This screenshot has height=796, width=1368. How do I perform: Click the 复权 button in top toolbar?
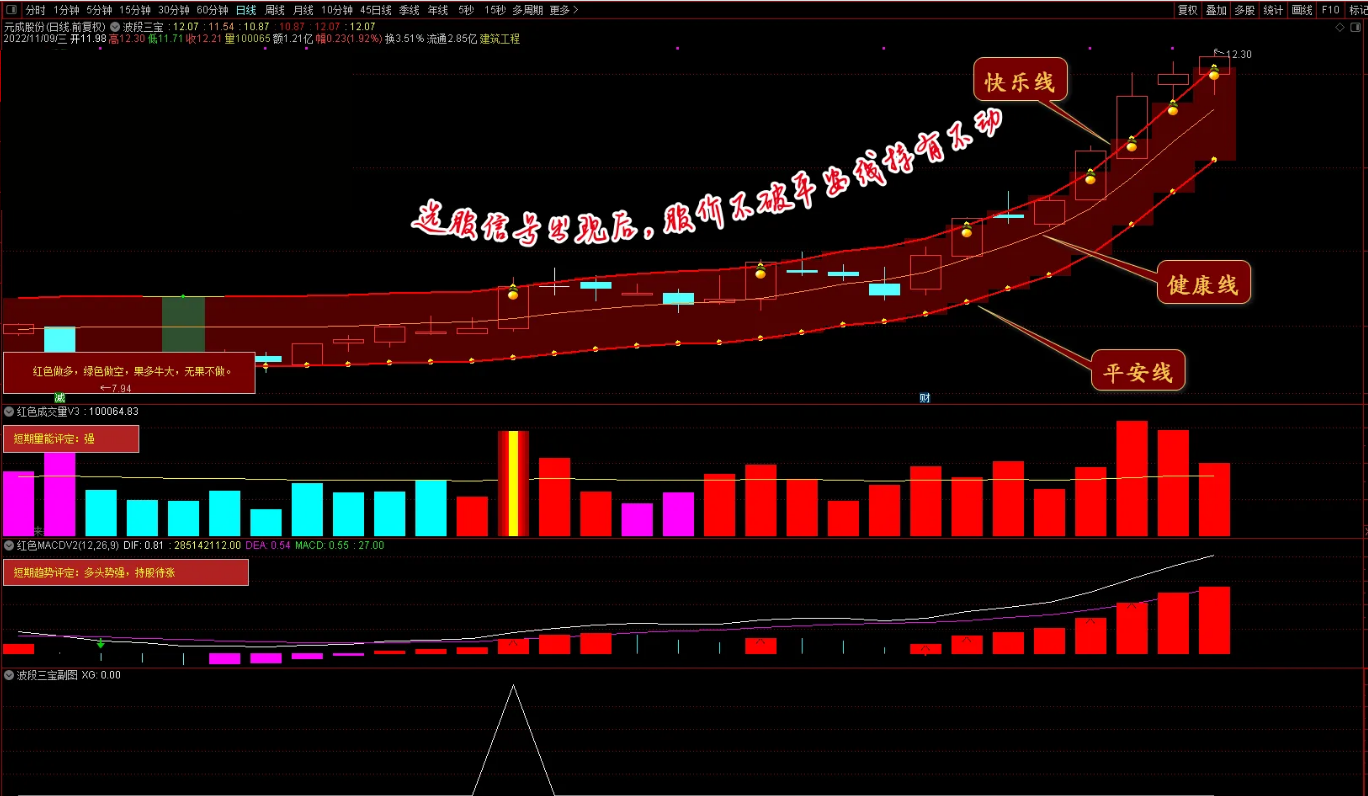tap(1187, 10)
